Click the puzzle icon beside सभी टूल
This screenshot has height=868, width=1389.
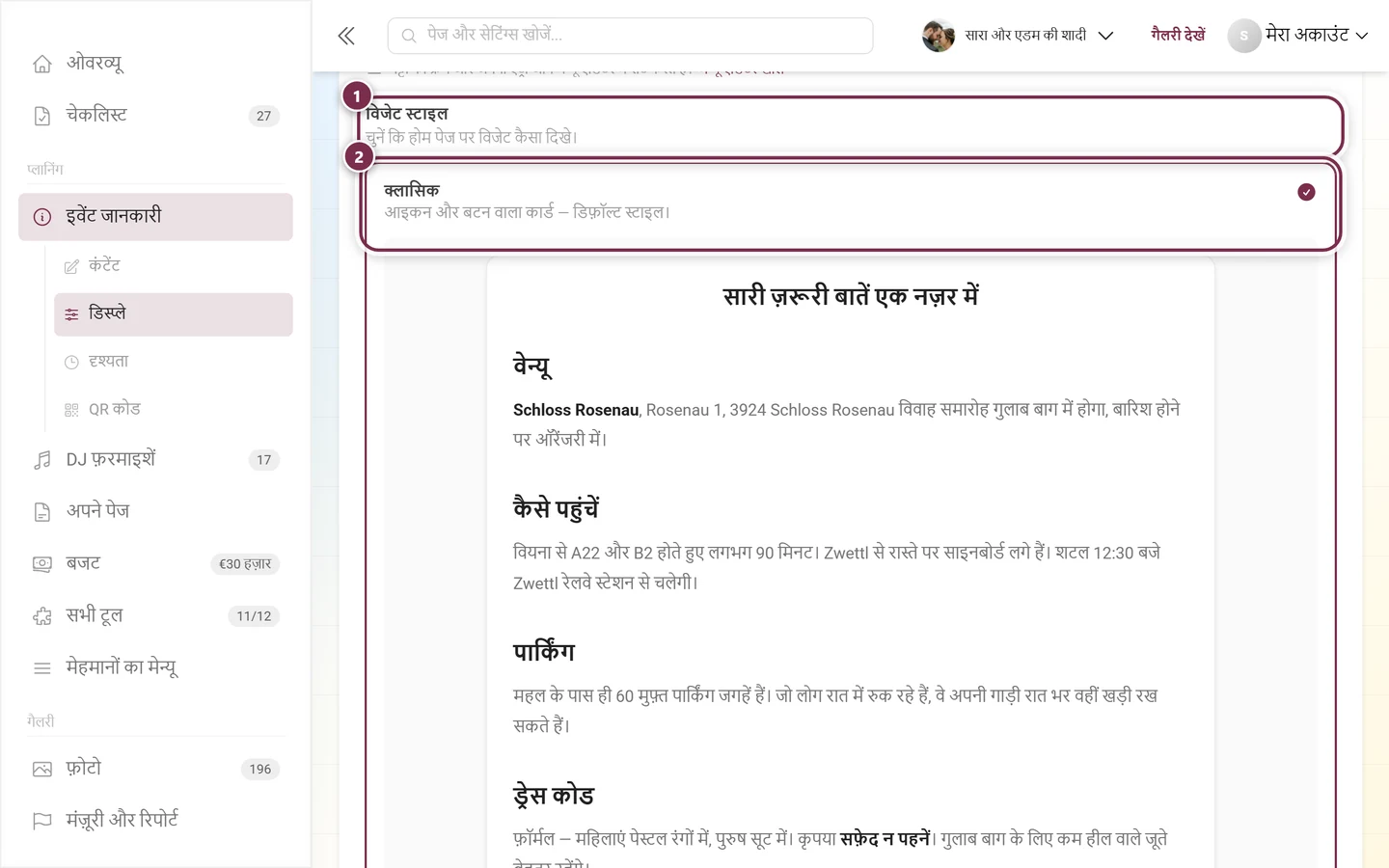42,616
